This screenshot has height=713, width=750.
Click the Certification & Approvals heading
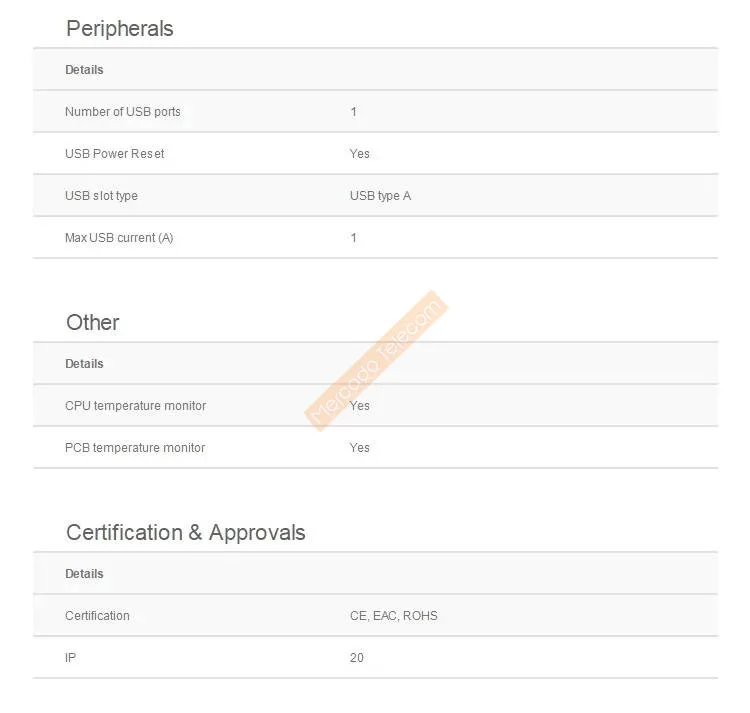point(185,532)
